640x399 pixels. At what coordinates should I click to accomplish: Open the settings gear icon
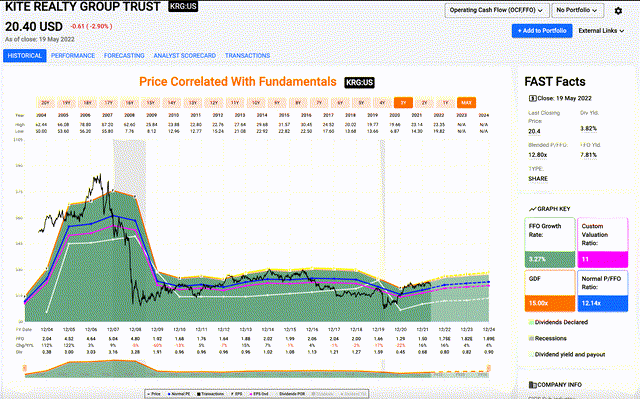618,11
